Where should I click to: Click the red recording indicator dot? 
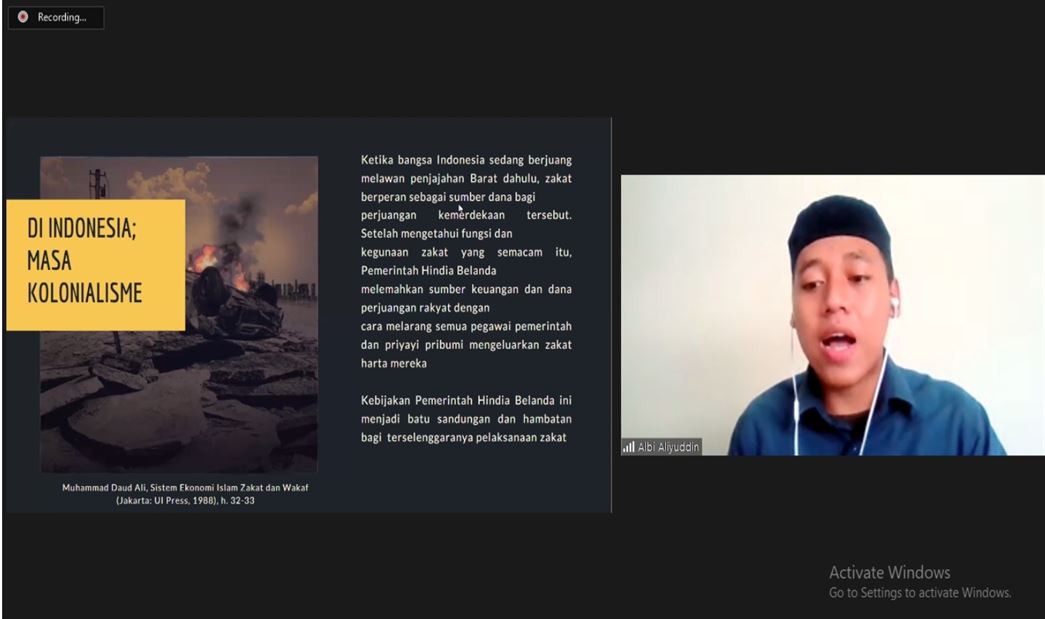pyautogui.click(x=23, y=17)
